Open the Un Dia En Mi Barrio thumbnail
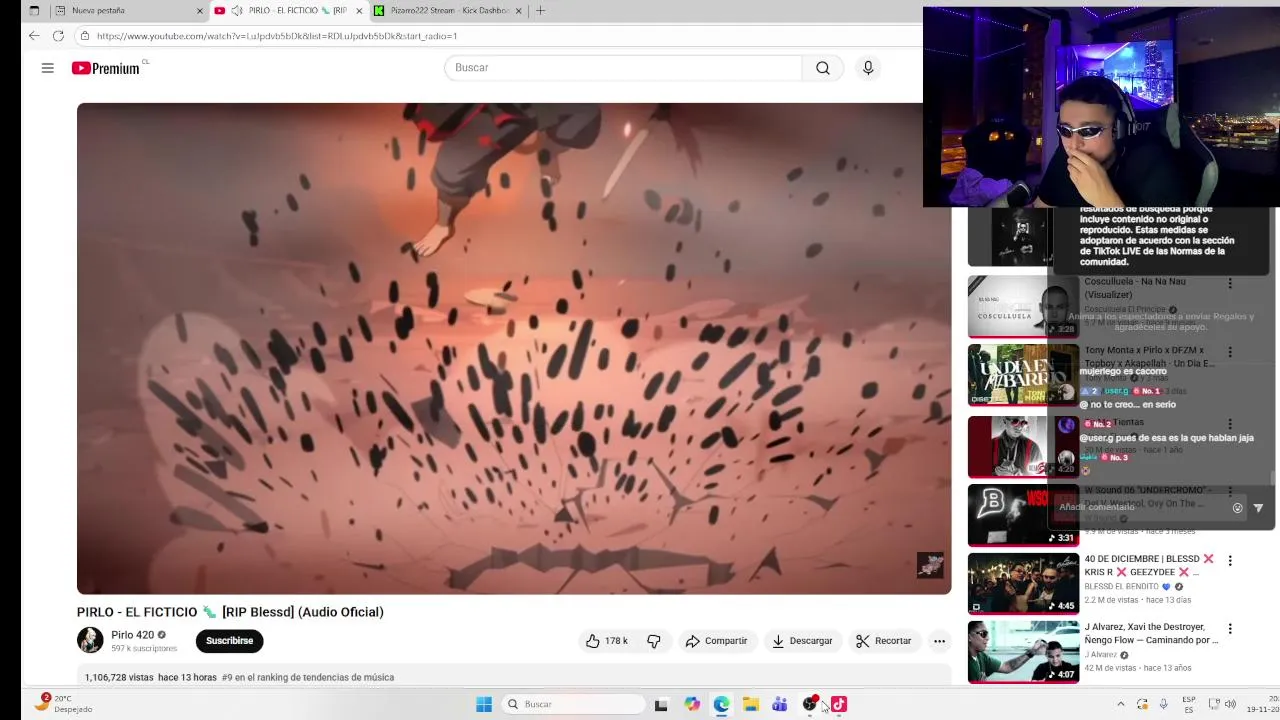This screenshot has height=720, width=1280. click(1023, 375)
